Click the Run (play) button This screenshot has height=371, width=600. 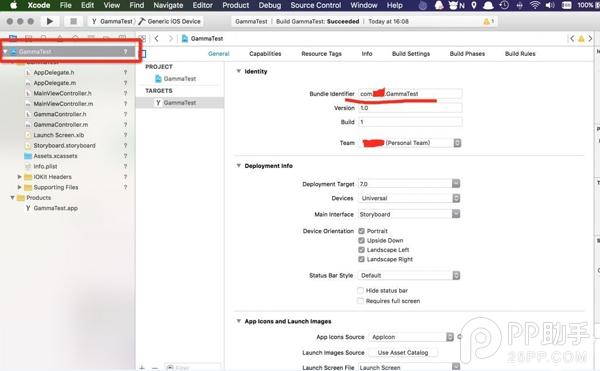pyautogui.click(x=50, y=21)
